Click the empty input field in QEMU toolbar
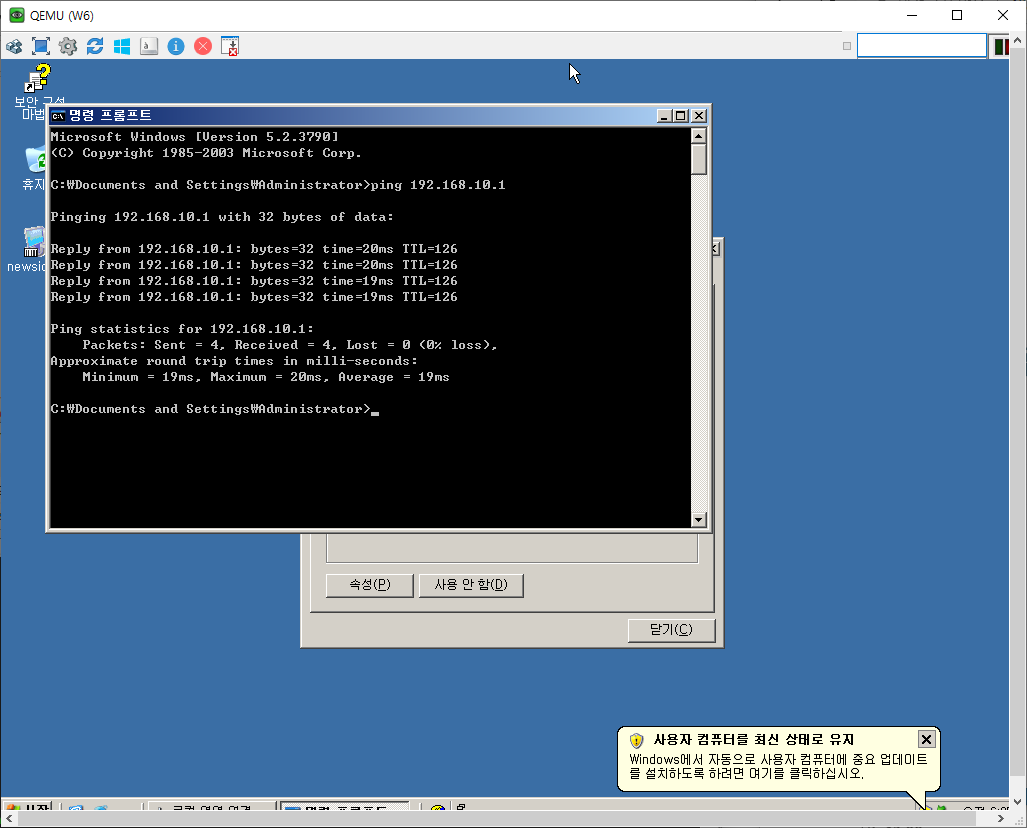1027x828 pixels. 922,46
